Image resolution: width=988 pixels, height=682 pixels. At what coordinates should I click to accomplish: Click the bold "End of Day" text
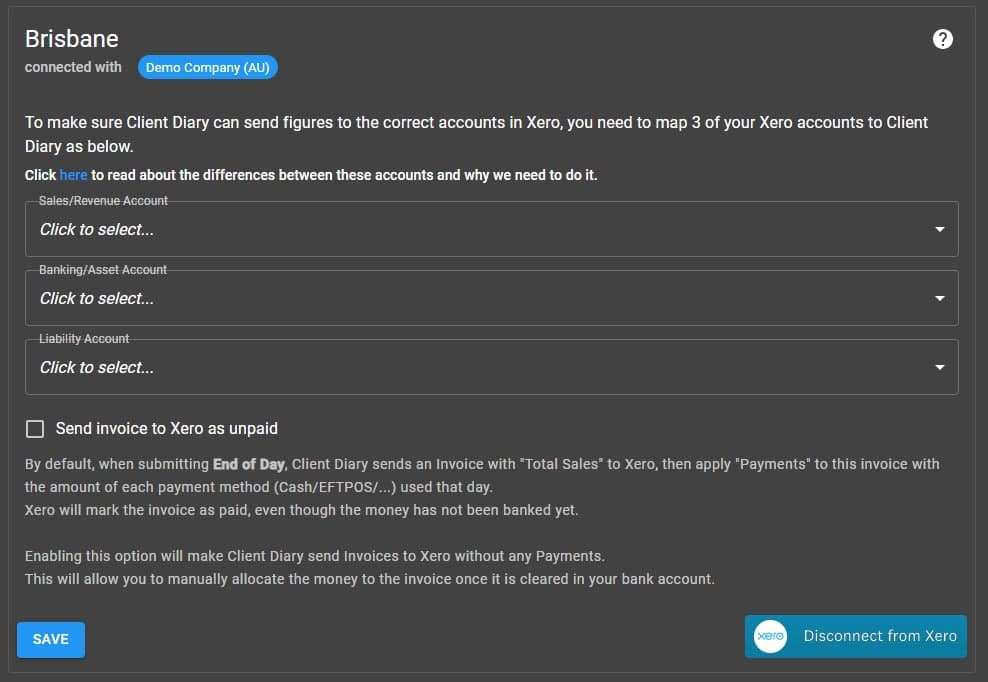pos(248,464)
